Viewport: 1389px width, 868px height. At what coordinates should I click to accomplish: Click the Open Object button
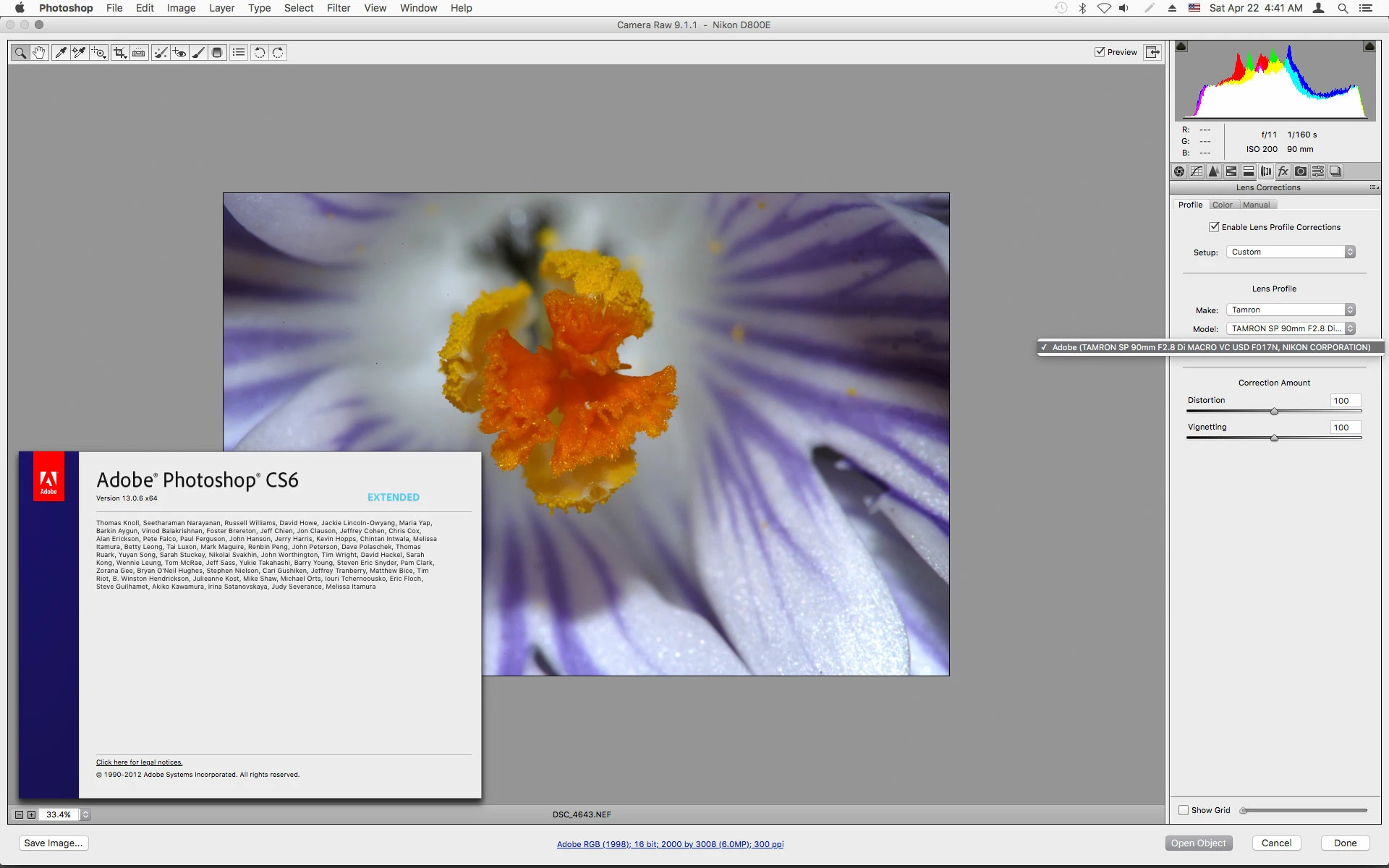pos(1198,843)
